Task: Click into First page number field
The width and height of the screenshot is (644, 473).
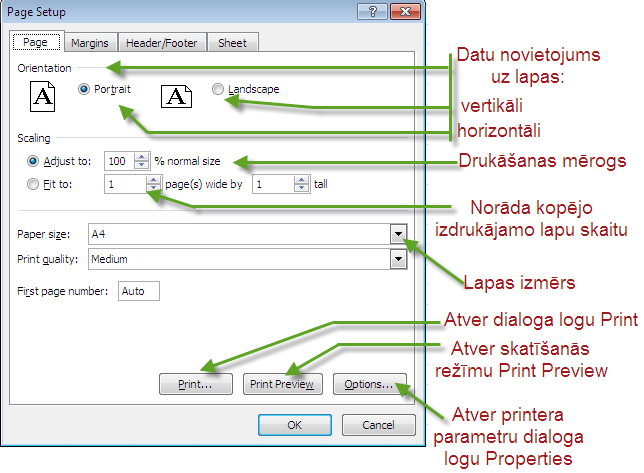Action: [138, 291]
